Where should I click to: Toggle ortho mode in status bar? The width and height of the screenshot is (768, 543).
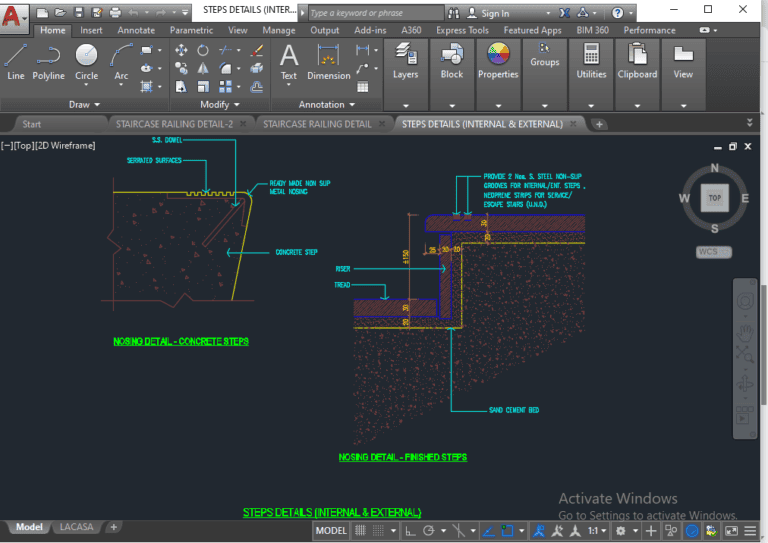(410, 531)
